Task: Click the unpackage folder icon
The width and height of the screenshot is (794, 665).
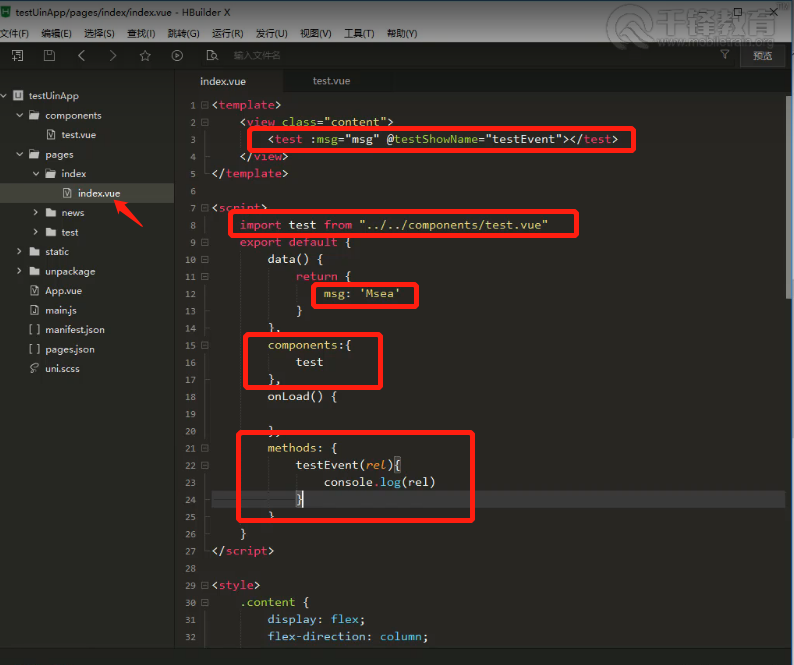Action: [x=34, y=271]
